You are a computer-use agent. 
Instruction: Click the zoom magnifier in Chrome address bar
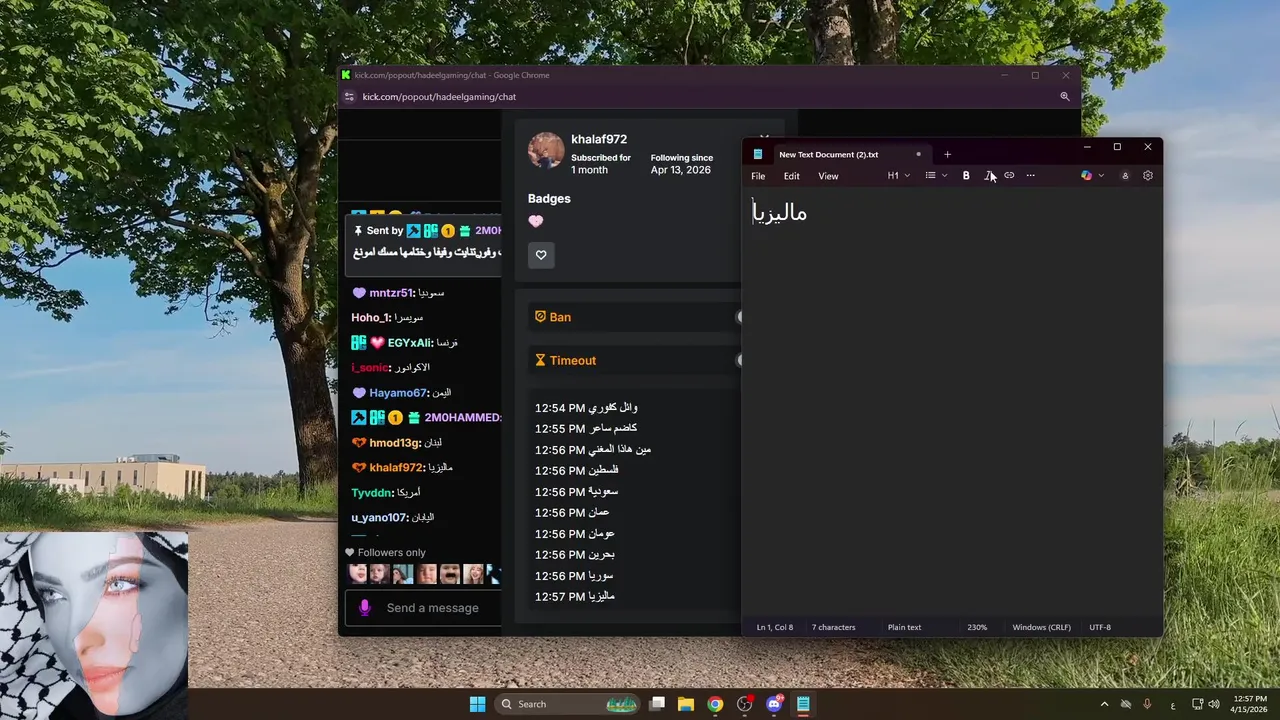(1064, 97)
